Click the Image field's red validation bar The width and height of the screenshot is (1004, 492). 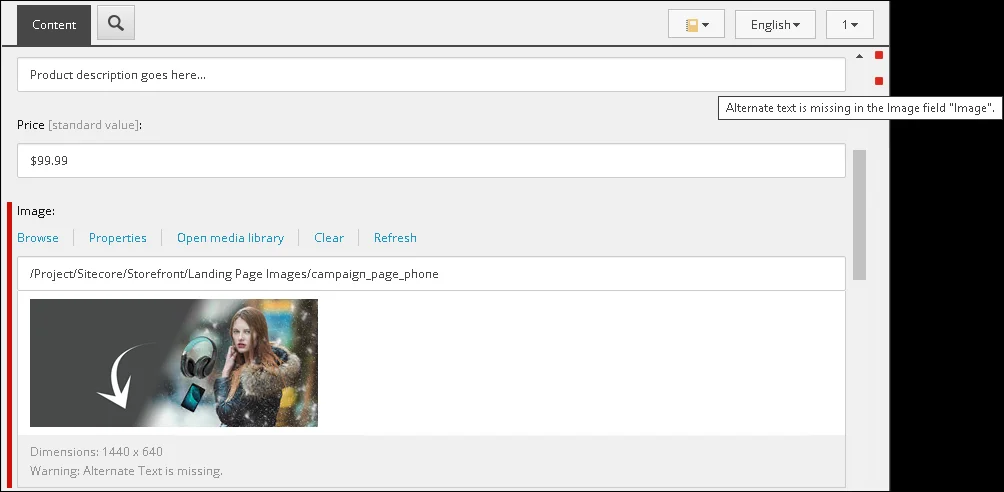[10, 346]
